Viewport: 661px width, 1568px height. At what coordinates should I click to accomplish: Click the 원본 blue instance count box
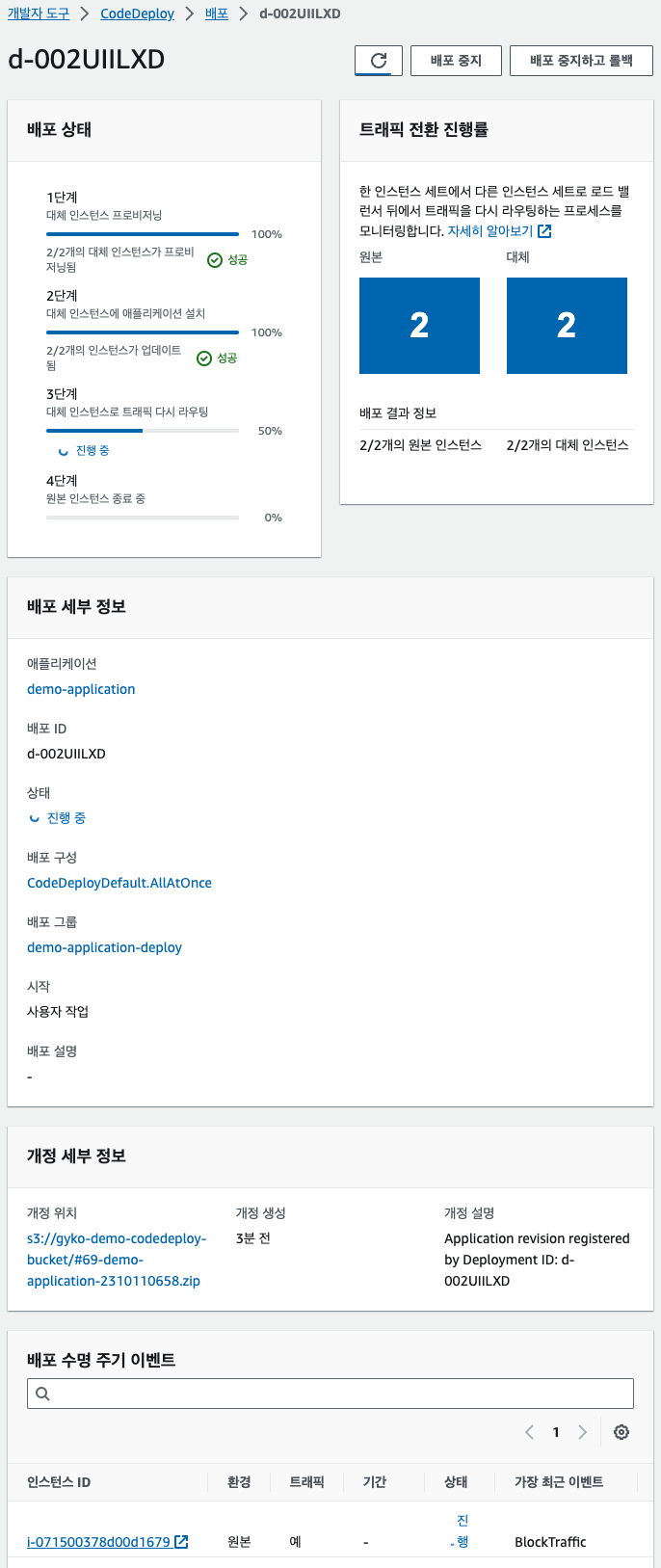pos(419,326)
